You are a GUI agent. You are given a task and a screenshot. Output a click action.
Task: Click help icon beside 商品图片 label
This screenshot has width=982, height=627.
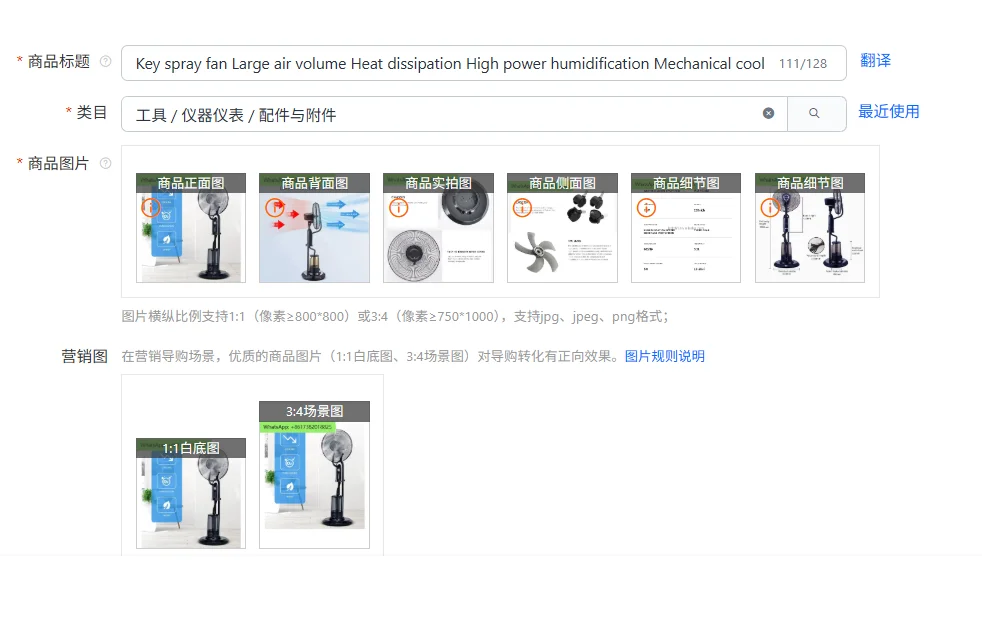[106, 163]
